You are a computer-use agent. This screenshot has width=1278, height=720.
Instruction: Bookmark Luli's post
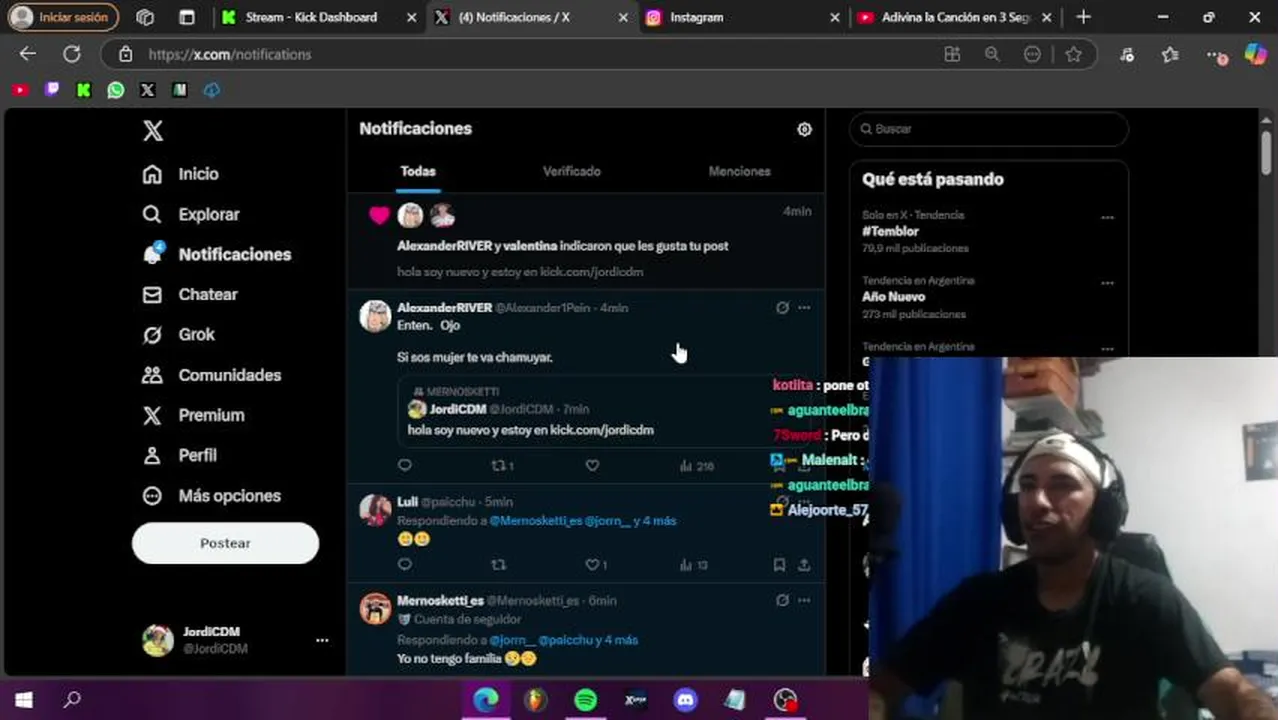pos(779,565)
